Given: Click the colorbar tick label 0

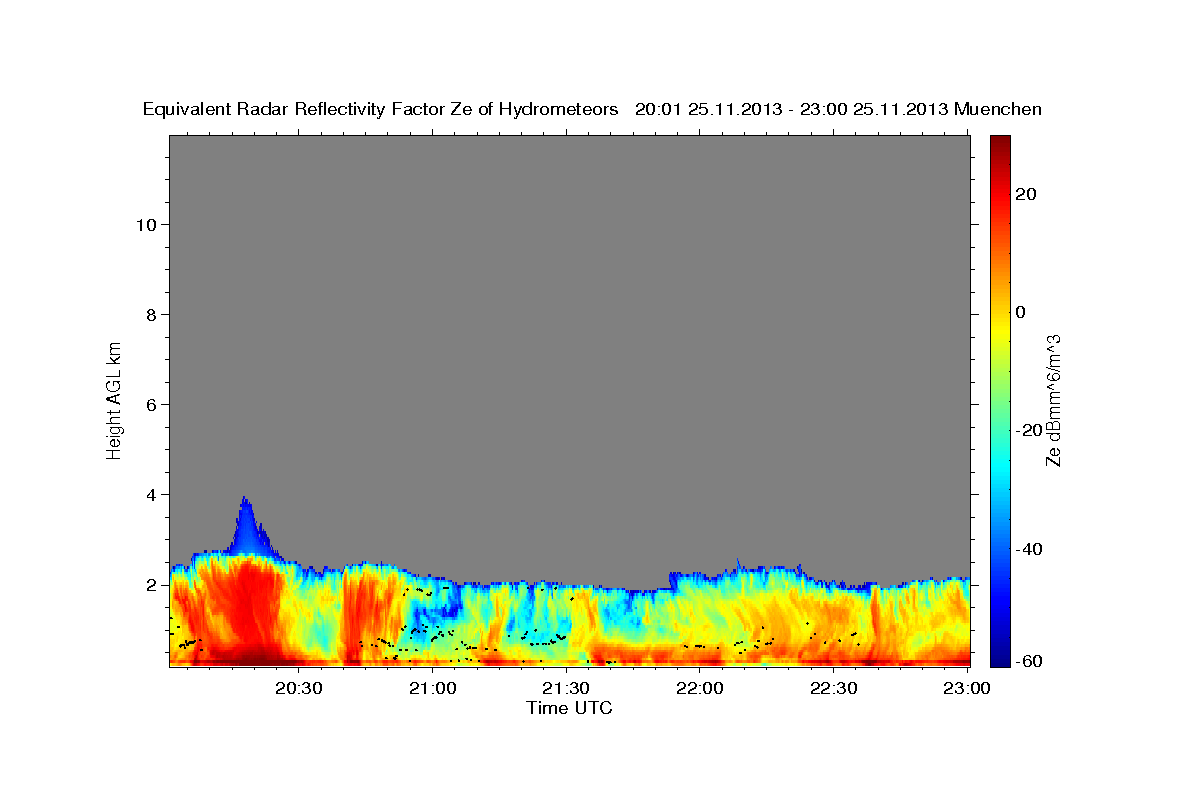Looking at the screenshot, I should tap(1021, 312).
